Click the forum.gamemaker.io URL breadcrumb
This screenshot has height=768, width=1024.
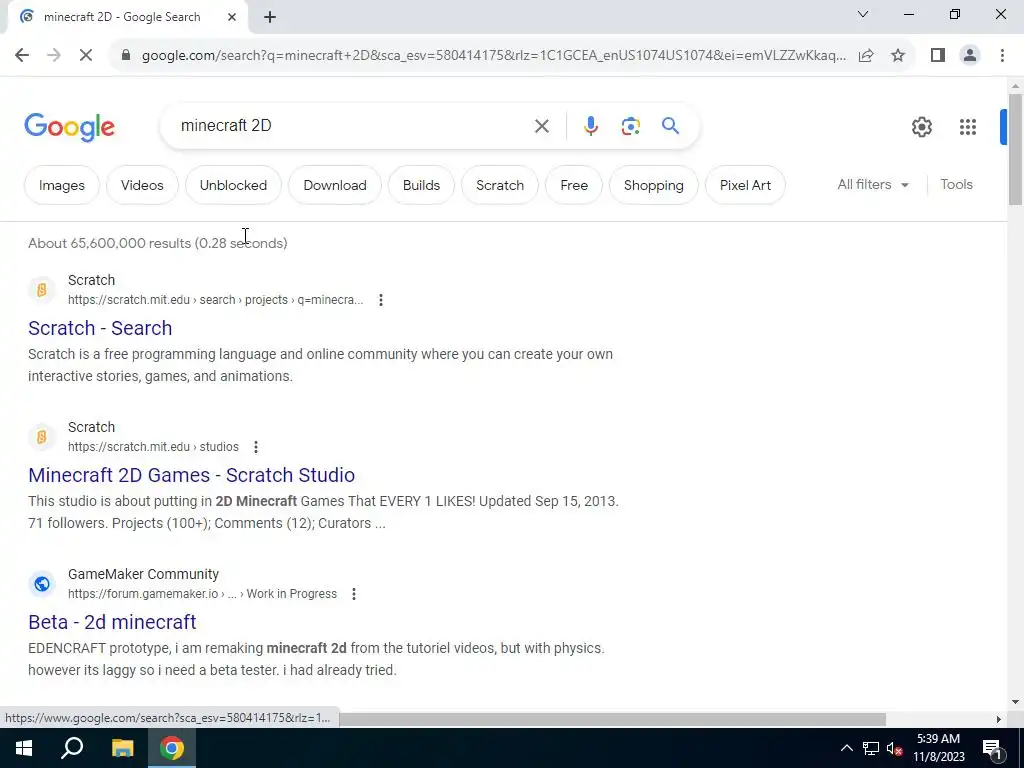coord(202,594)
